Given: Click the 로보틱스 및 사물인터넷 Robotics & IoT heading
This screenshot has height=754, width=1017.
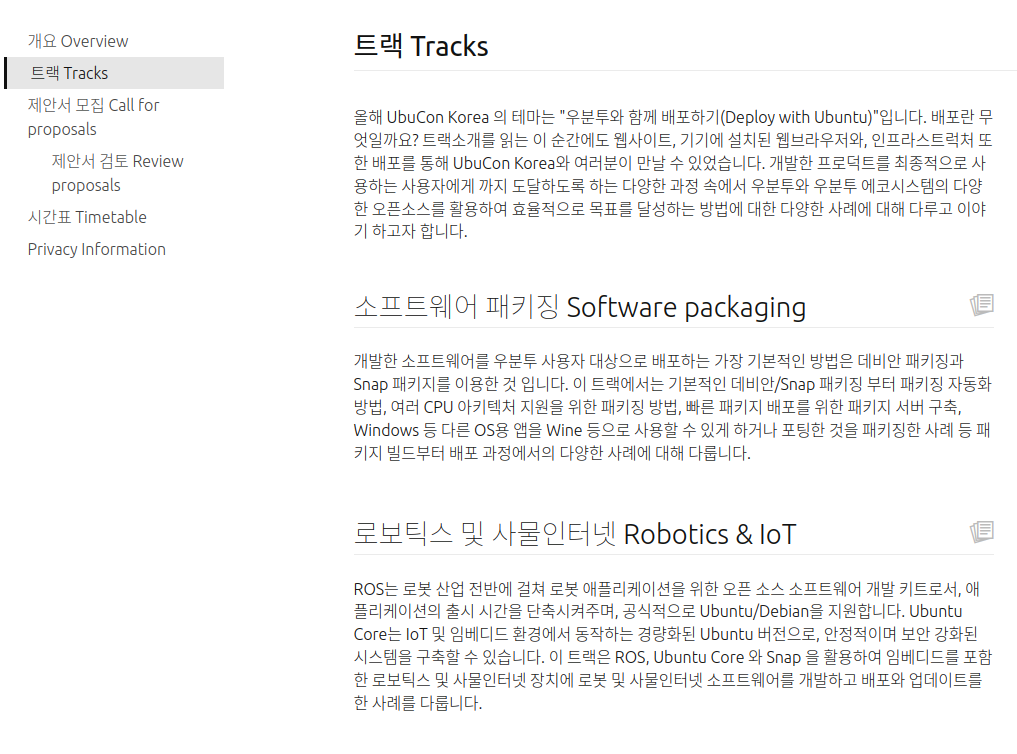Looking at the screenshot, I should (575, 533).
